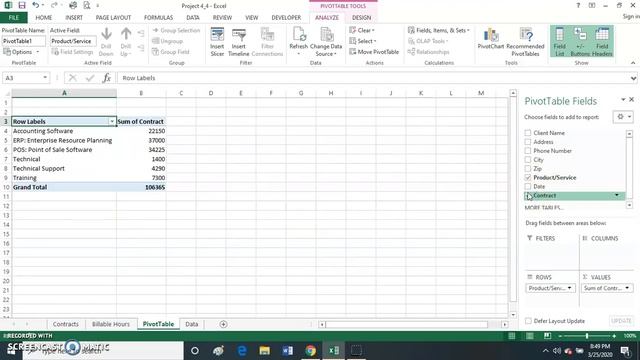Viewport: 640px width, 360px height.
Task: Select the Grand Total cell
Action: [x=64, y=187]
